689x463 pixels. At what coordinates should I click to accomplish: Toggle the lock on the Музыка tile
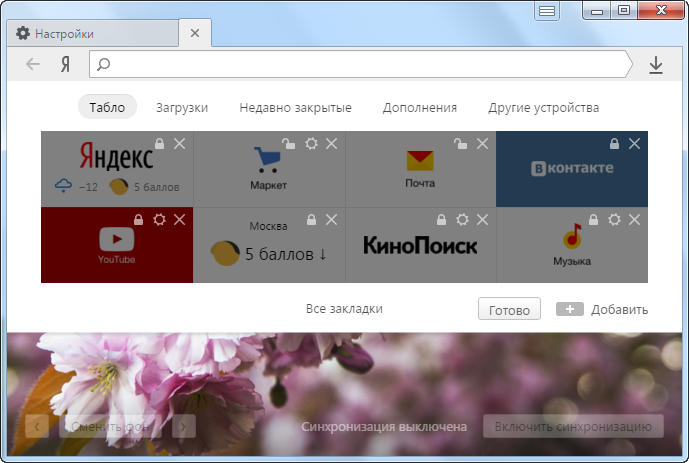click(x=593, y=219)
